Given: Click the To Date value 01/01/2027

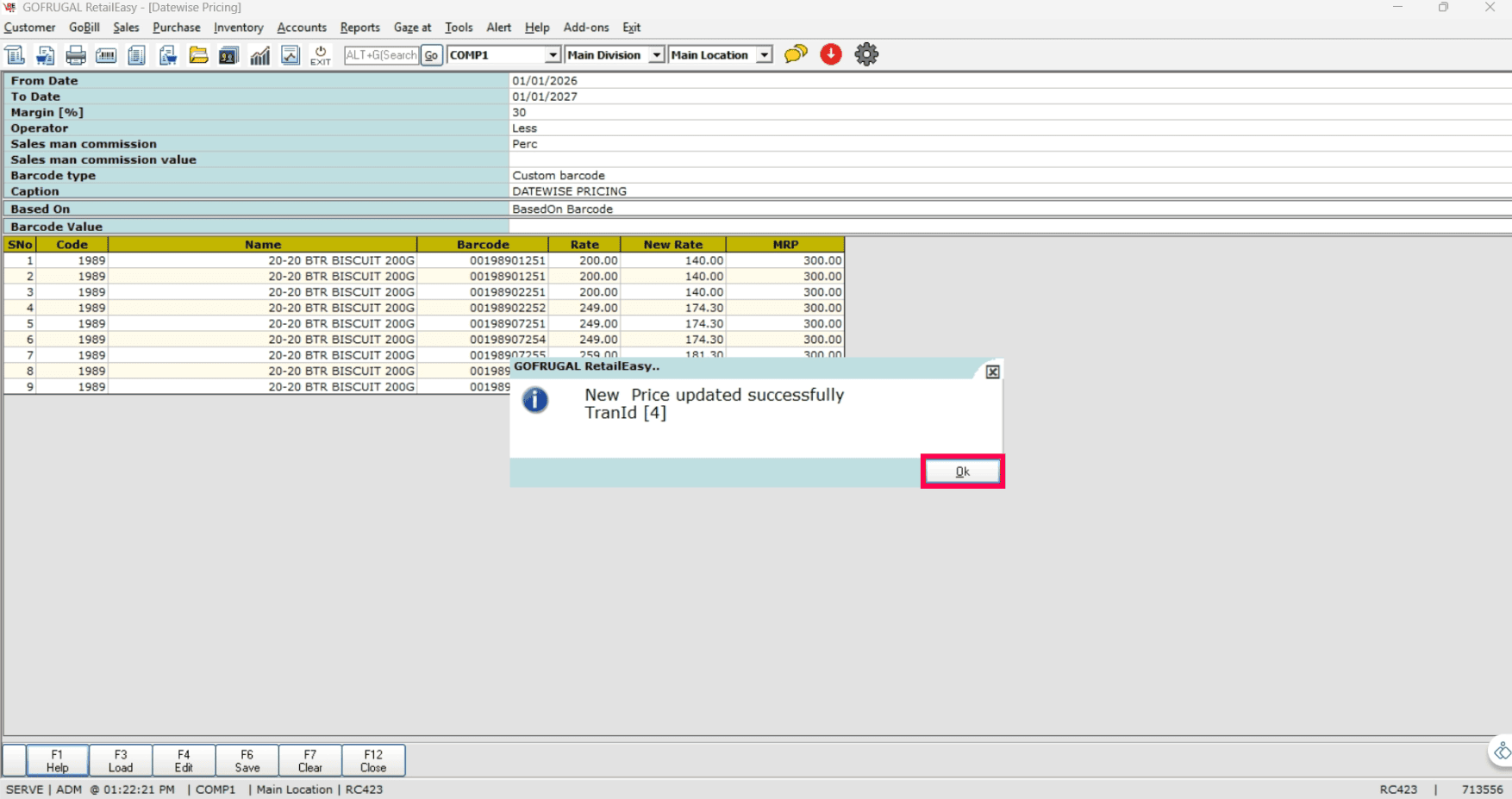Looking at the screenshot, I should (545, 97).
